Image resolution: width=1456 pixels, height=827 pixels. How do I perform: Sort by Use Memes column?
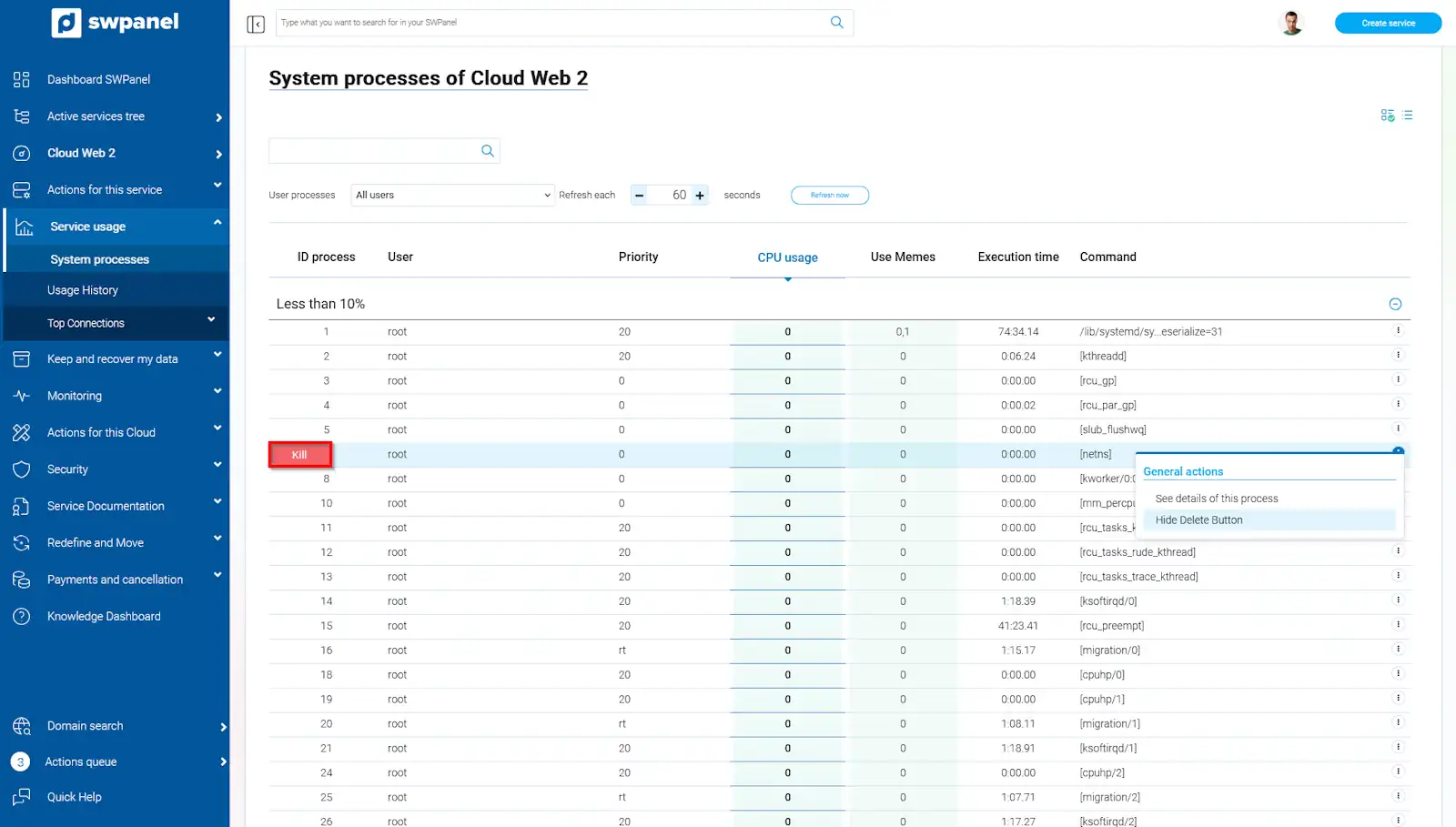[903, 257]
